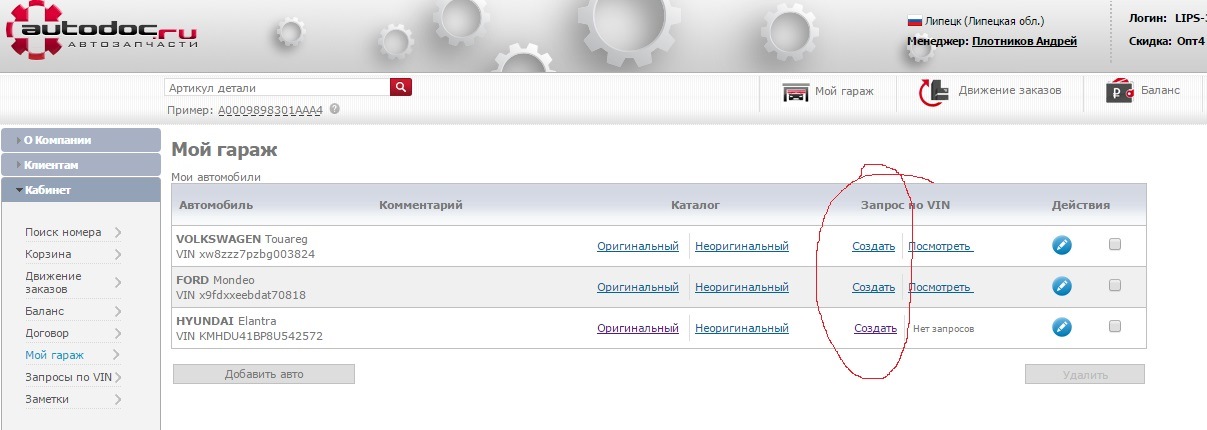Viewport: 1207px width, 430px height.
Task: Click Посмотреть VIN requests for Volkswagen Touareg
Action: click(941, 246)
